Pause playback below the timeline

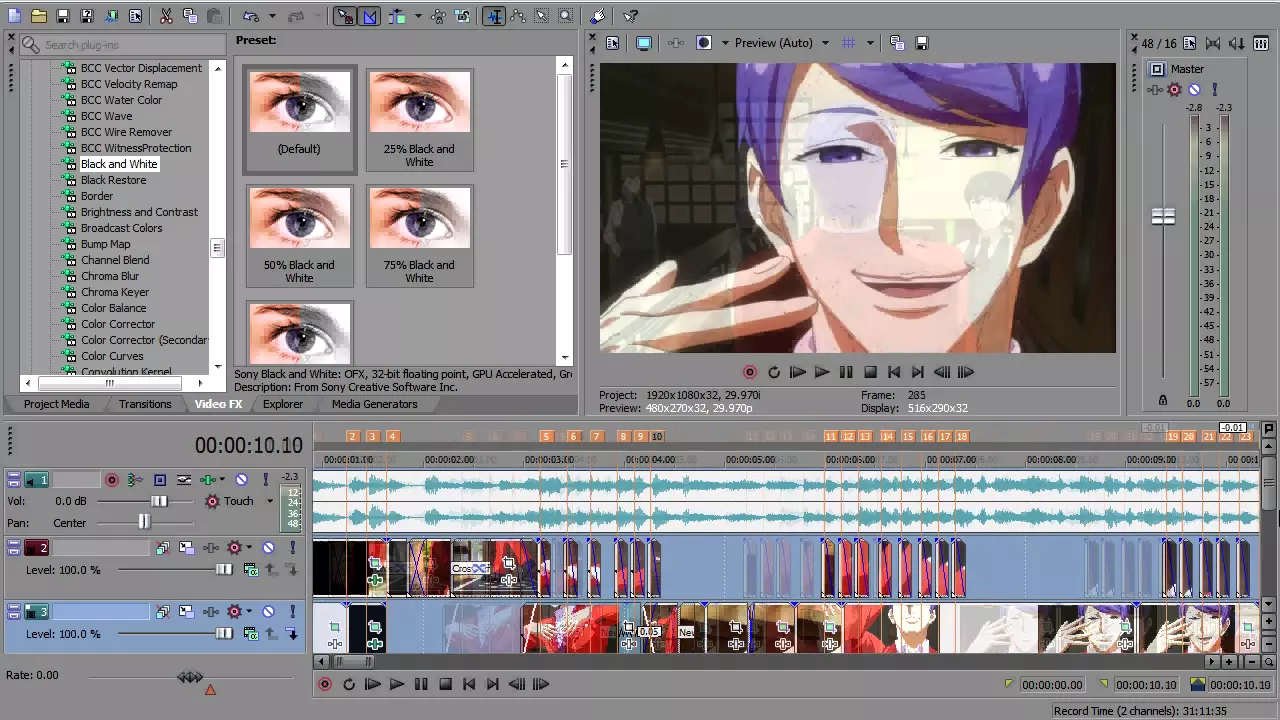pyautogui.click(x=421, y=684)
